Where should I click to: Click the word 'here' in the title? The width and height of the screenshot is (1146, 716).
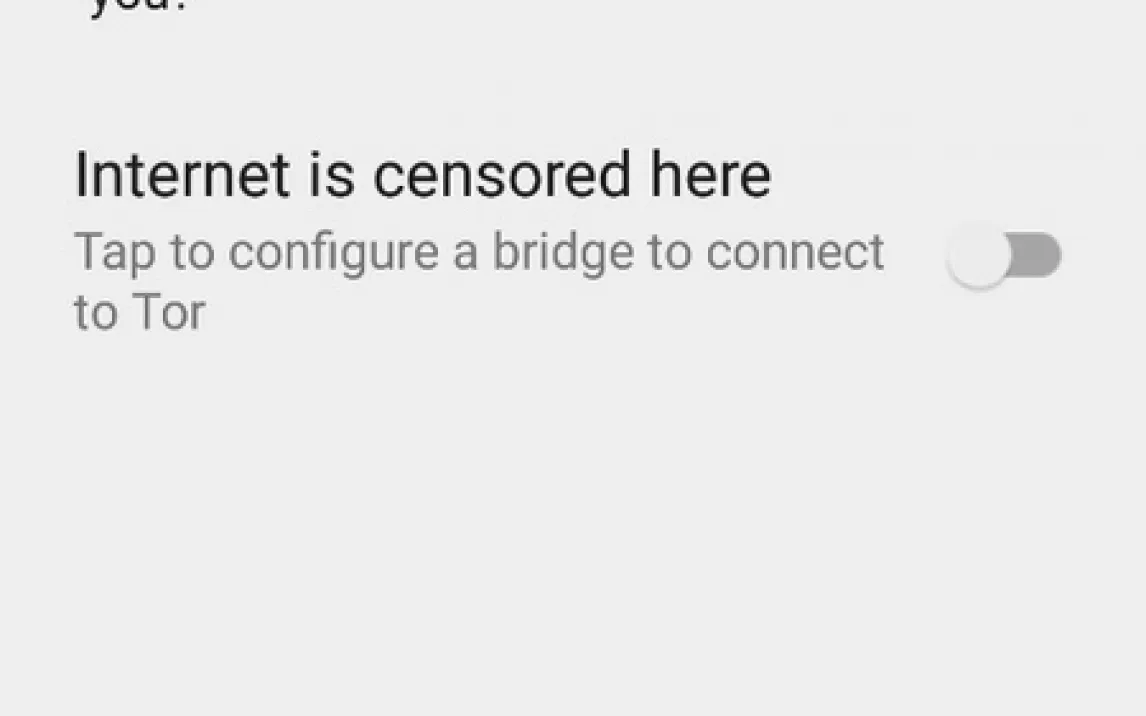tap(710, 175)
